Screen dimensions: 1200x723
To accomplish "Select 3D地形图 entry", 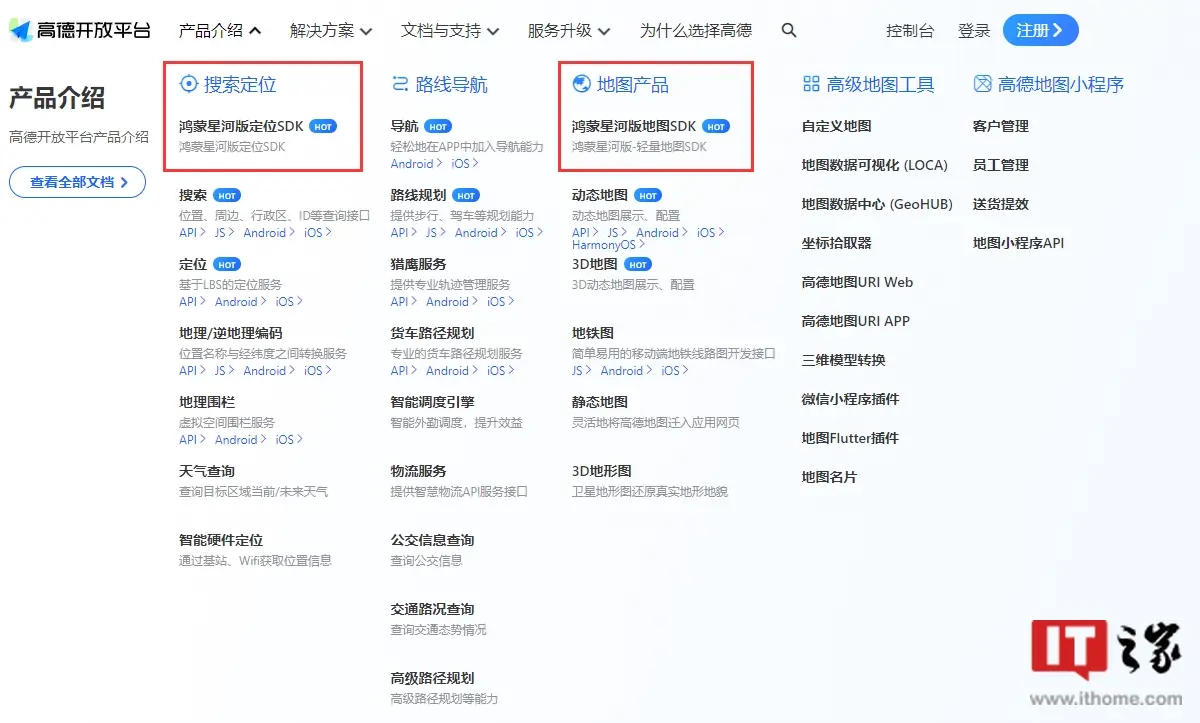I will 602,471.
